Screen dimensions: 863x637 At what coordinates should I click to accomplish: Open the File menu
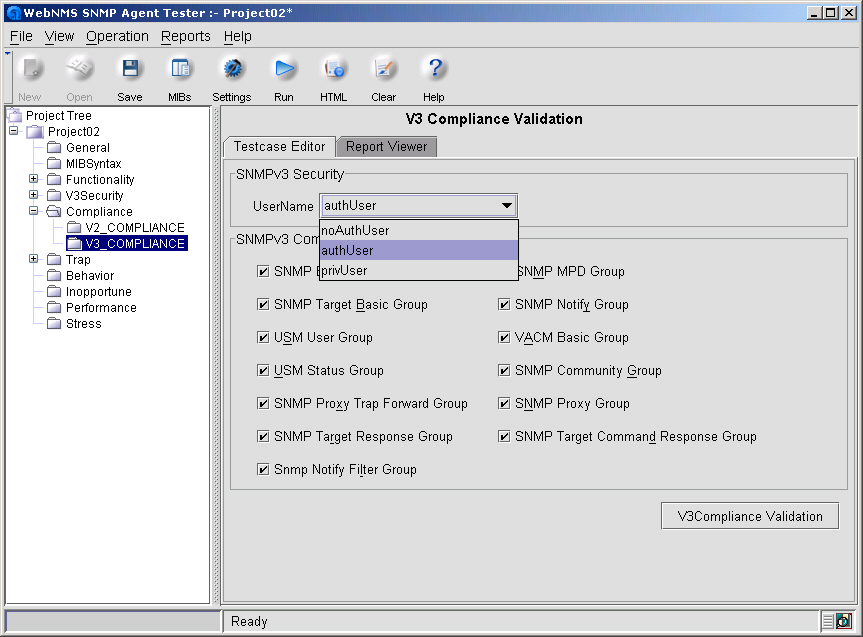point(21,36)
